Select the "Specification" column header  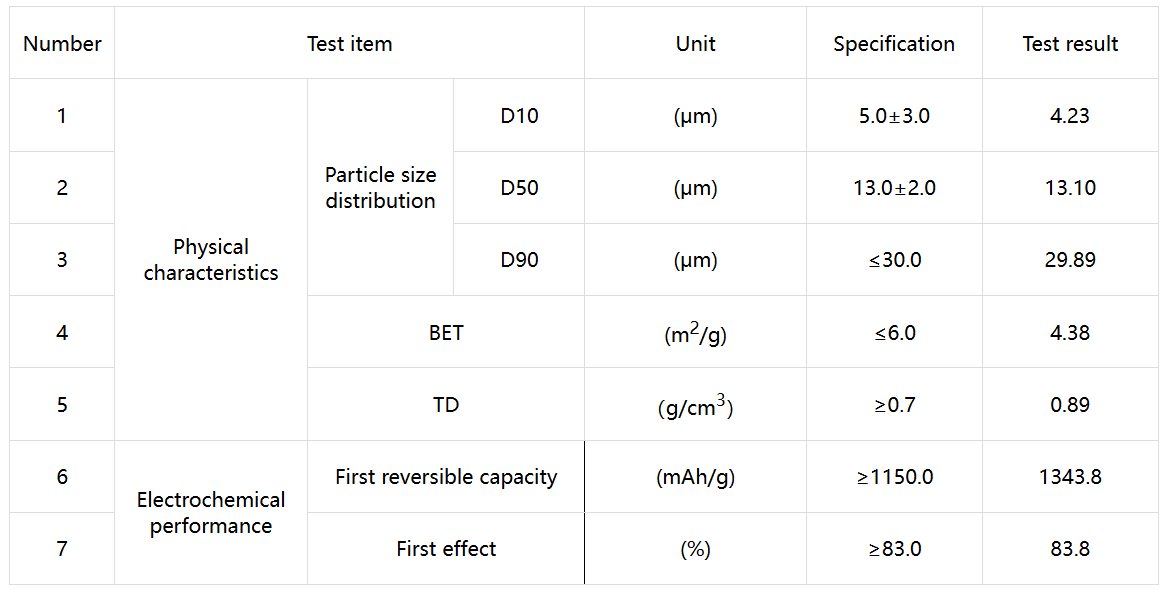[x=894, y=44]
